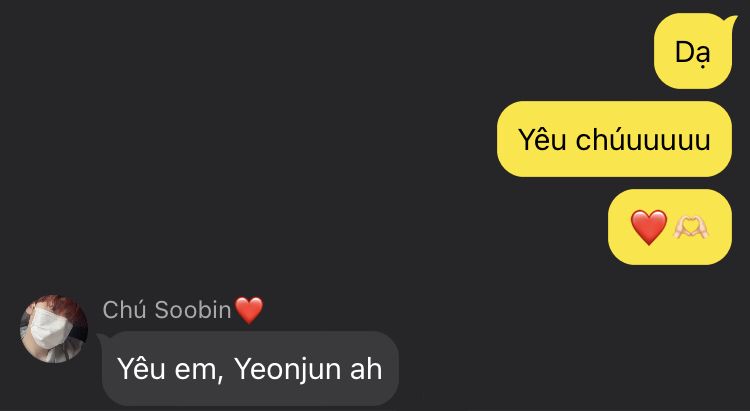Click "Yêu" in Soobin's gray message
Image resolution: width=750 pixels, height=411 pixels.
pos(141,369)
